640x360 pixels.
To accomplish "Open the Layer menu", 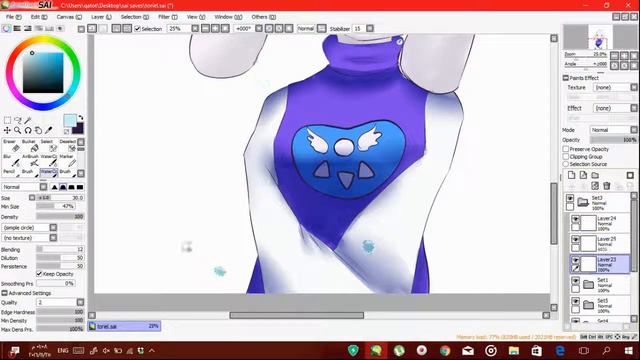I will tap(101, 17).
